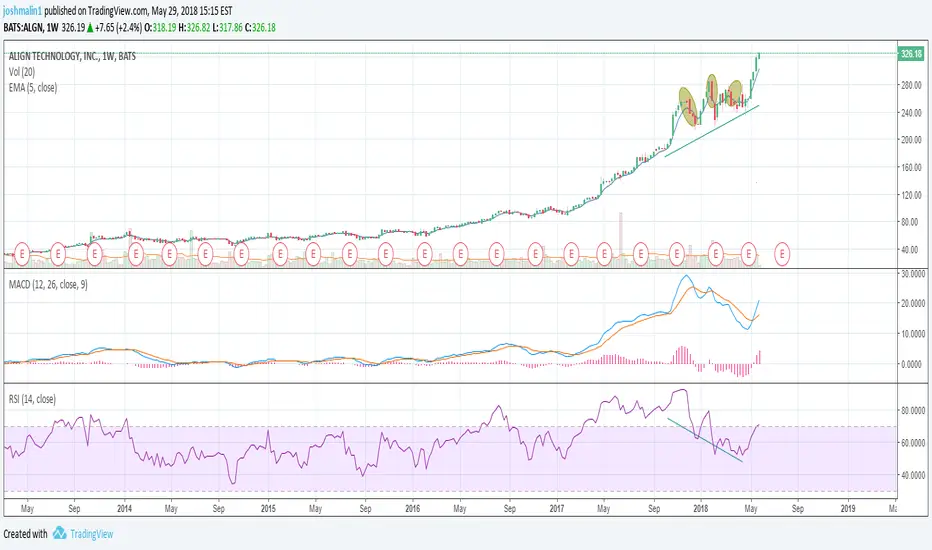932x550 pixels.
Task: Click the TradingView cloud logo icon
Action: pos(59,533)
